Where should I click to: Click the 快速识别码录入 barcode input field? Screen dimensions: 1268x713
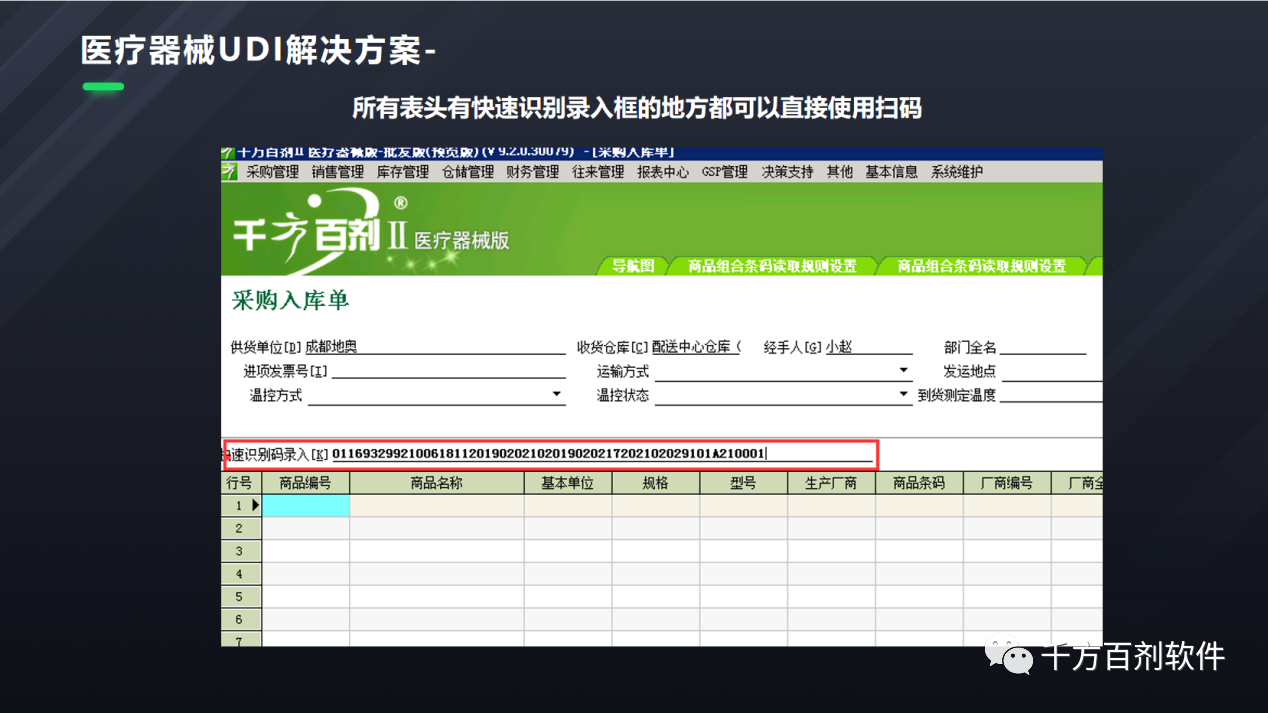click(x=602, y=454)
